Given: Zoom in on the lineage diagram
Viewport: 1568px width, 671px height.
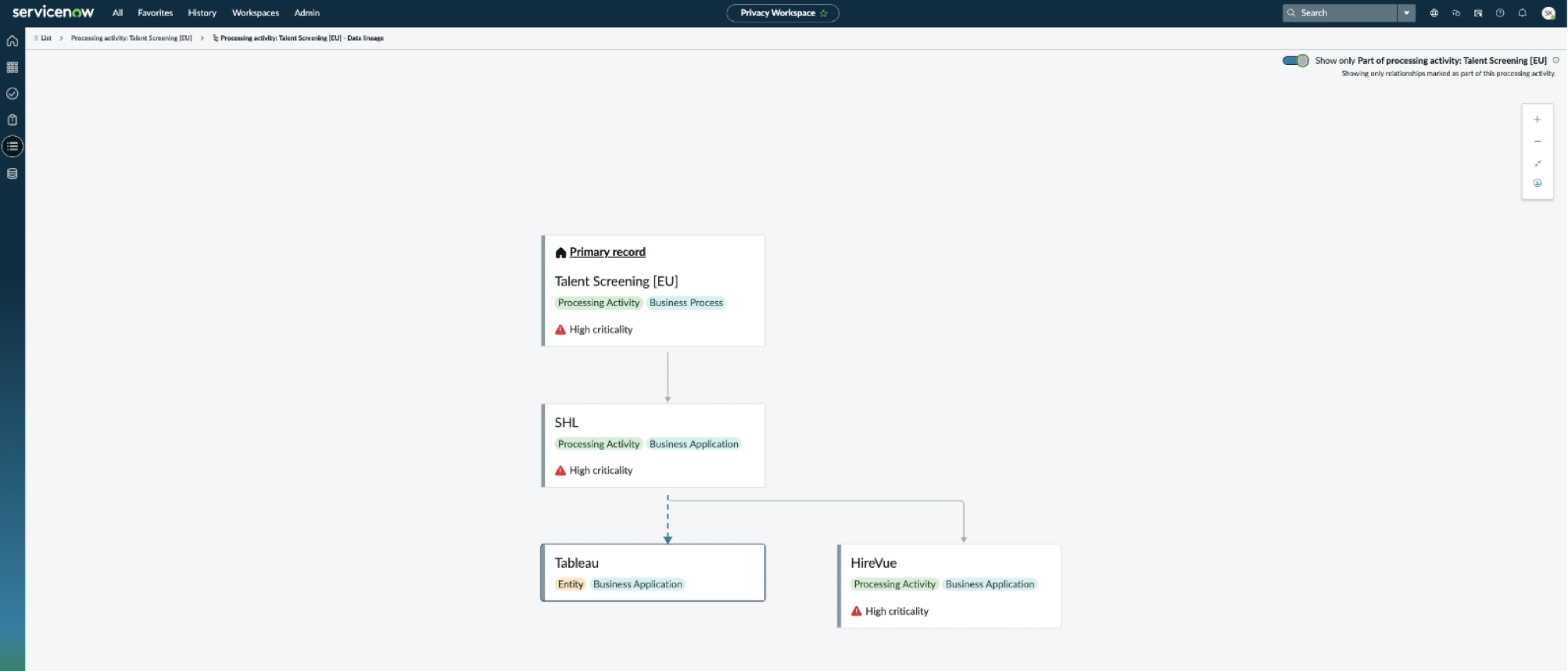Looking at the screenshot, I should tap(1537, 120).
